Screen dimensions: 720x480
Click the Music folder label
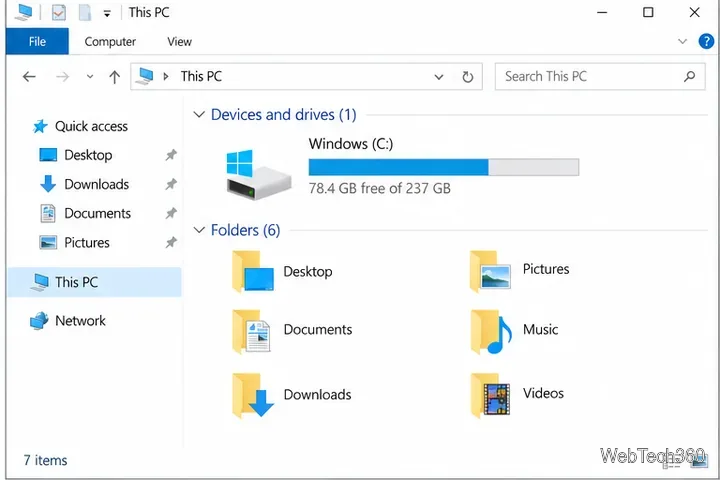[540, 329]
